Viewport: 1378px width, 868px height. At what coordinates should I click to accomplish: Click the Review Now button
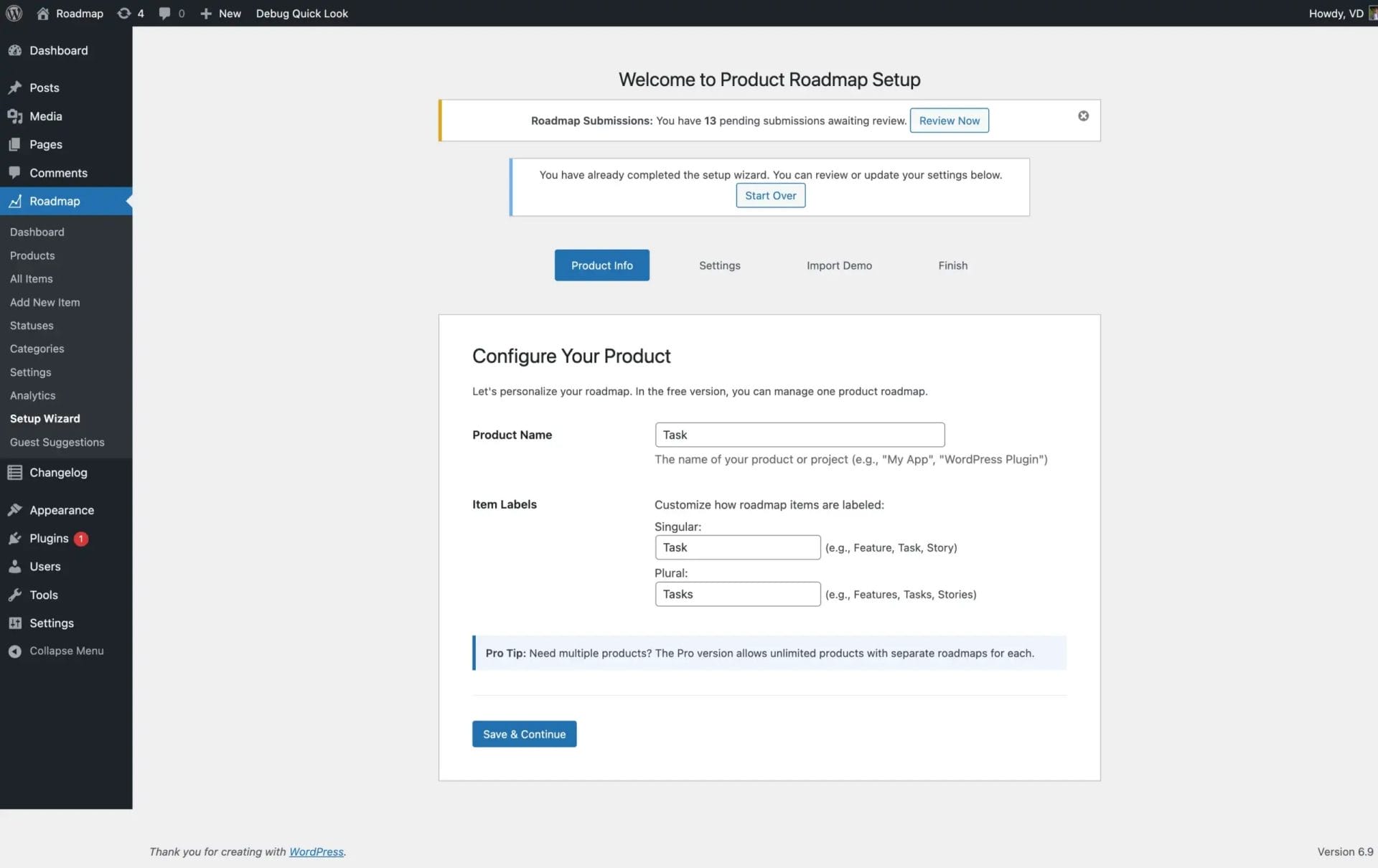pyautogui.click(x=949, y=121)
